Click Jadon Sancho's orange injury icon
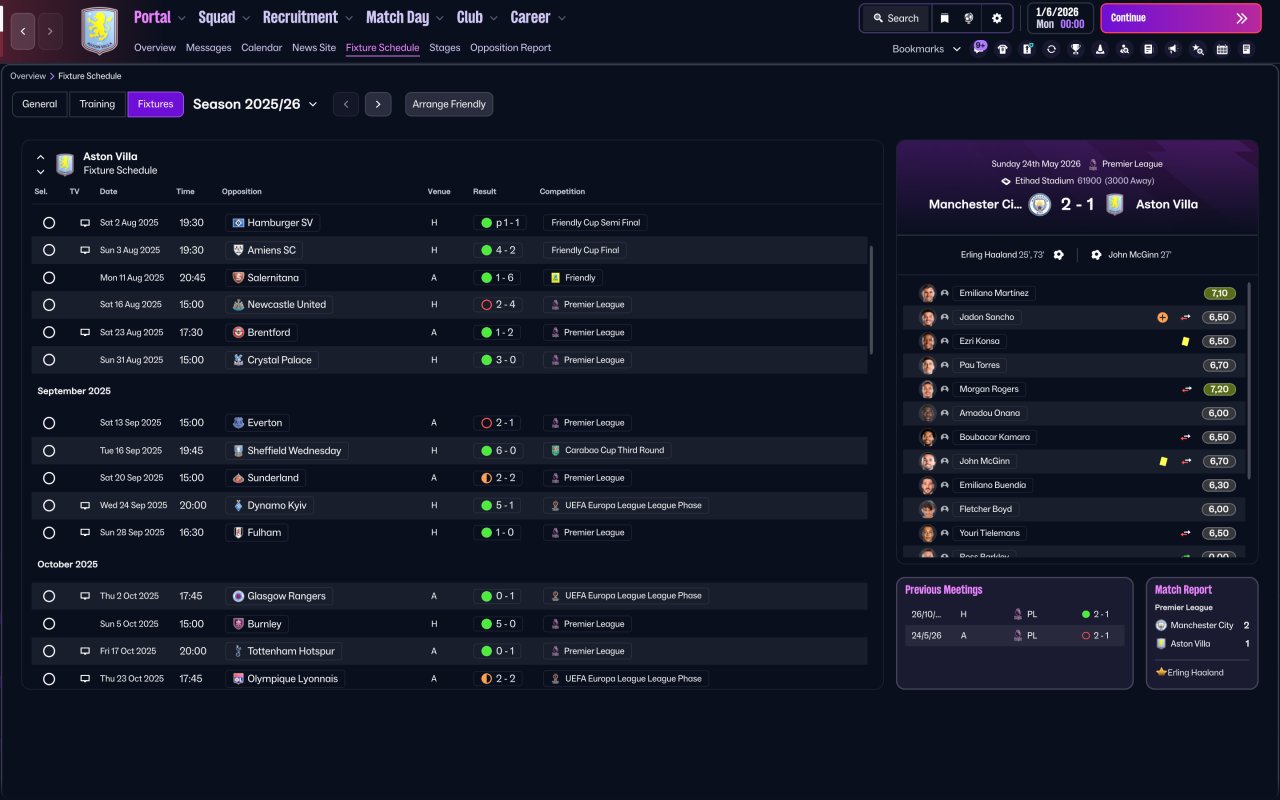Screen dimensions: 1280x800 1162,317
